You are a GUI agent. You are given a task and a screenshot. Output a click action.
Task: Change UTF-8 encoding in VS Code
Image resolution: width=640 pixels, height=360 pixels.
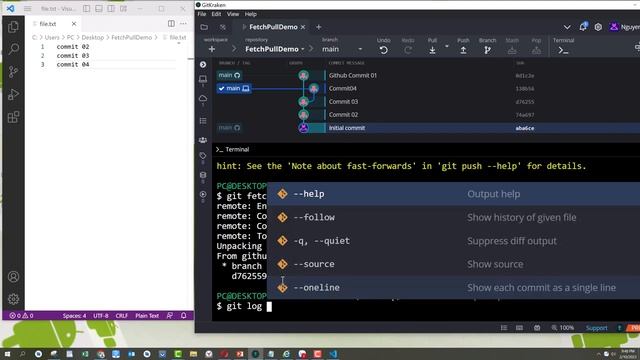[101, 316]
